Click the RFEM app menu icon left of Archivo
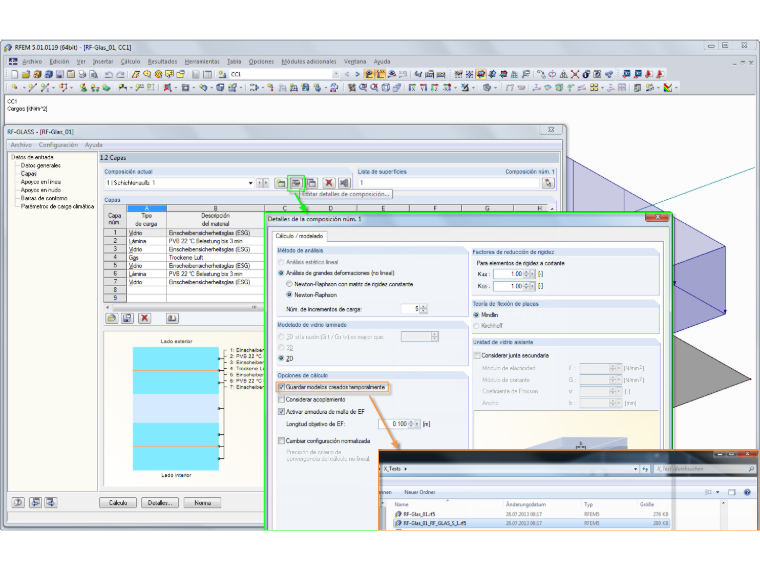The width and height of the screenshot is (760, 570). [13, 62]
